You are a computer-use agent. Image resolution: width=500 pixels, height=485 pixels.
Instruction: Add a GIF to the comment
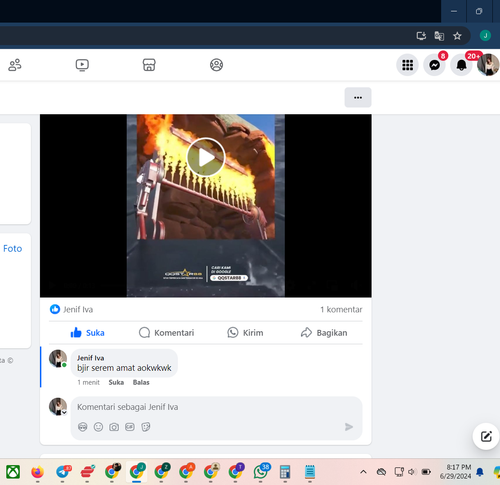(130, 427)
